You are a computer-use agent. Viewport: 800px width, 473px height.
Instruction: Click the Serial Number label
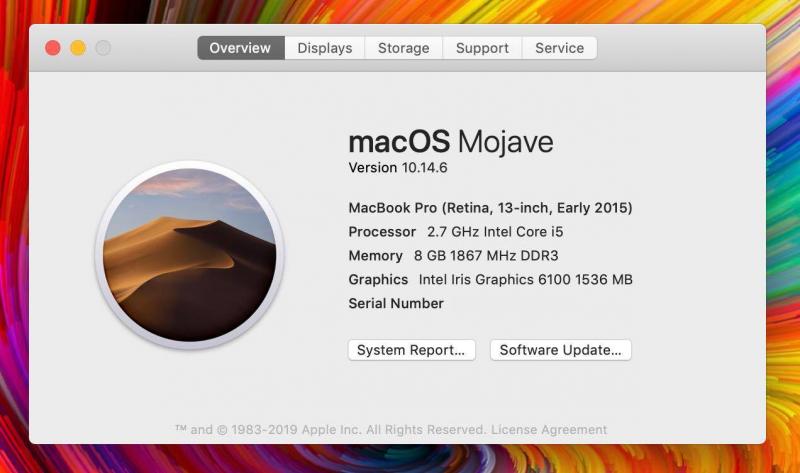pyautogui.click(x=396, y=304)
